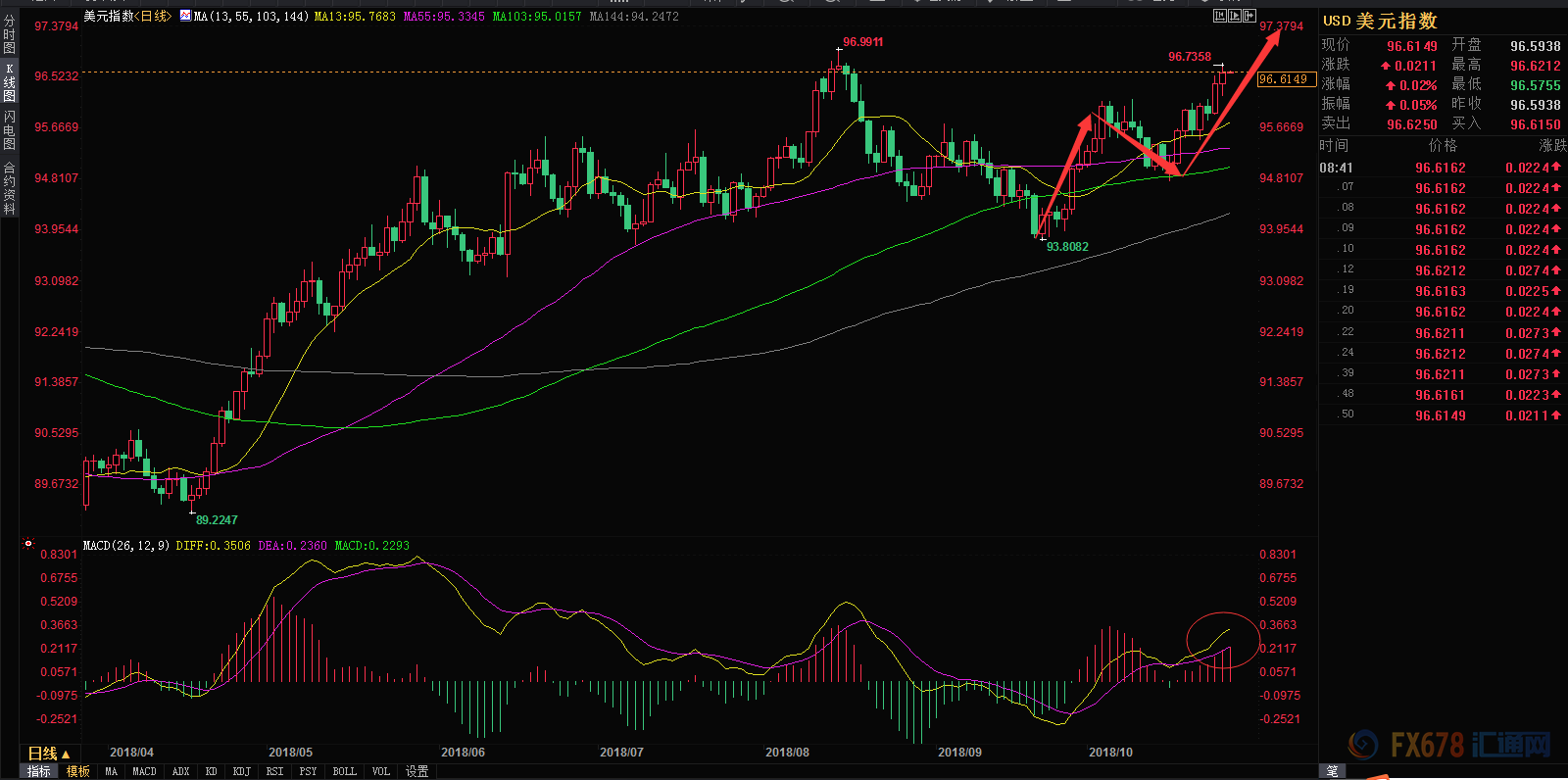Switch to 分时图 time-sharing view
1568x780 pixels.
point(9,34)
